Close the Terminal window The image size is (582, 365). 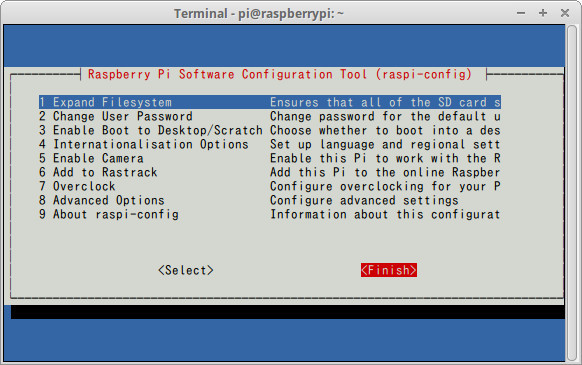tap(565, 13)
